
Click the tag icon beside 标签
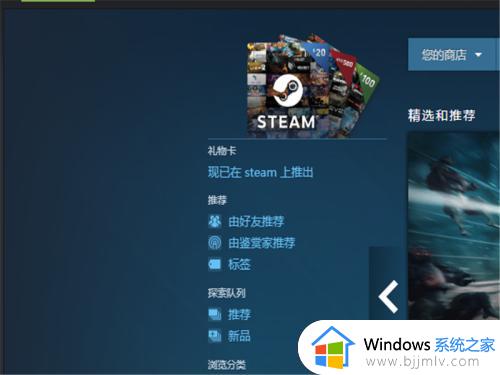[215, 264]
